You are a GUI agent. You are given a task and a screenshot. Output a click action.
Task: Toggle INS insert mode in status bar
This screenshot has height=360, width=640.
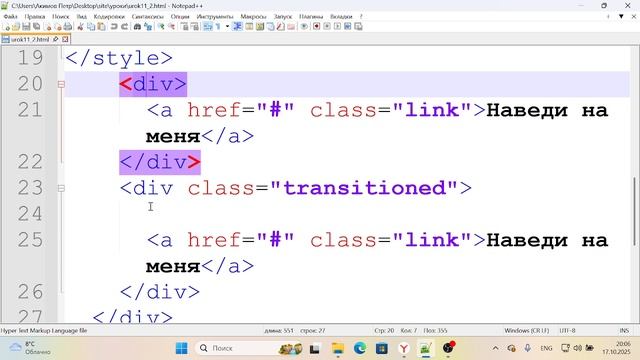pyautogui.click(x=624, y=331)
